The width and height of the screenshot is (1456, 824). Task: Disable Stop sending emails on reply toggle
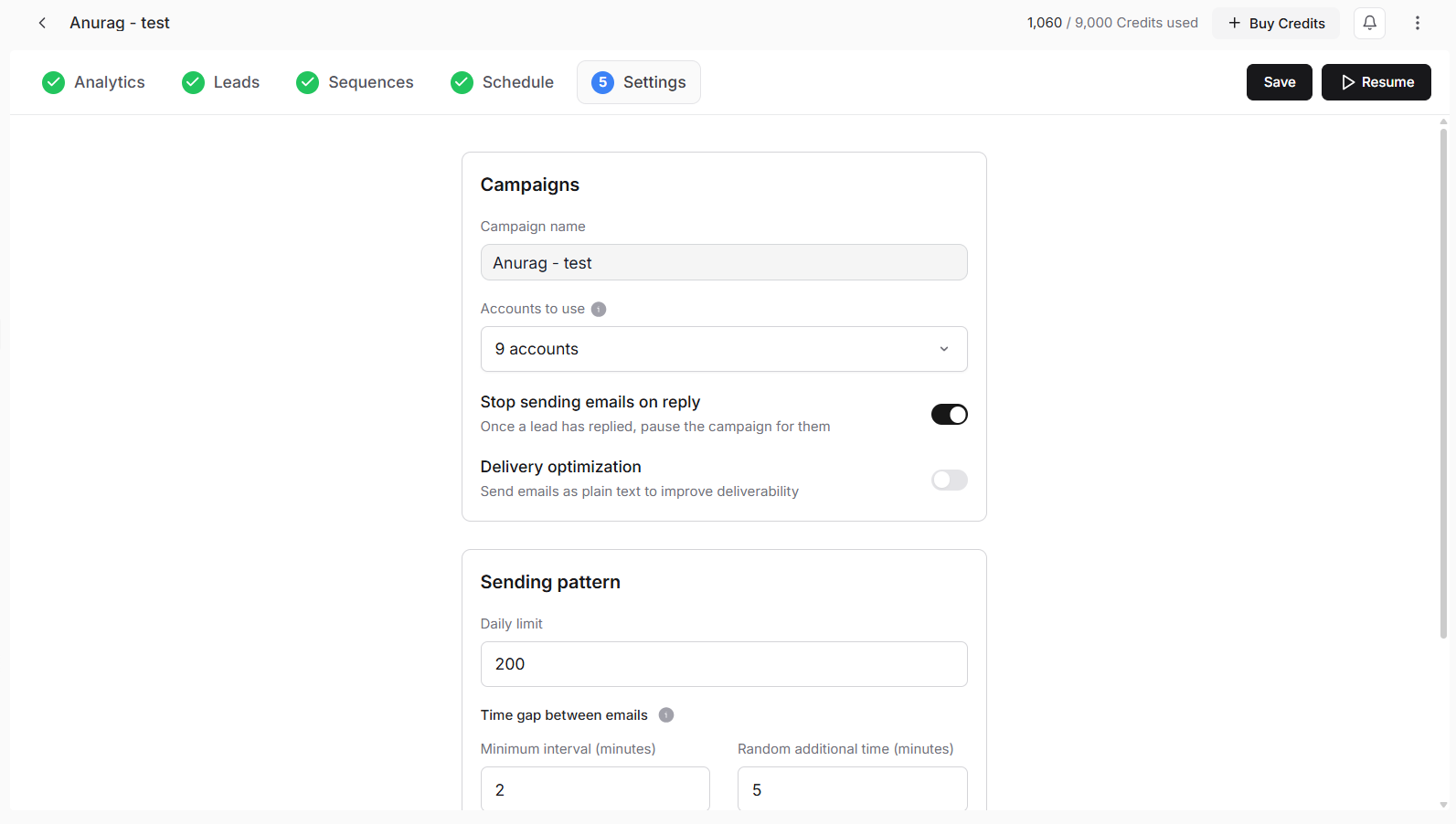[x=949, y=415]
